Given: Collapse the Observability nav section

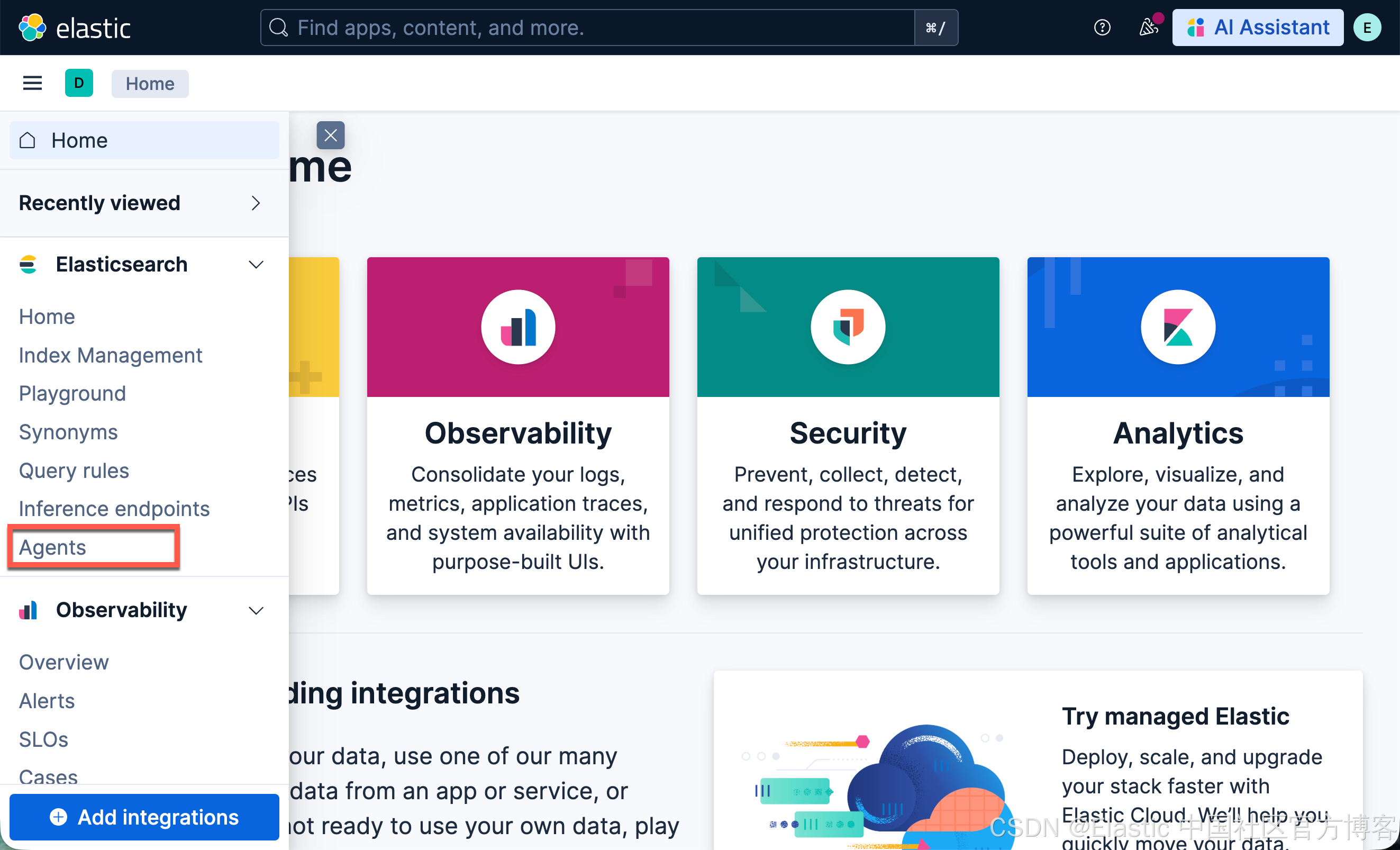Looking at the screenshot, I should [x=256, y=610].
